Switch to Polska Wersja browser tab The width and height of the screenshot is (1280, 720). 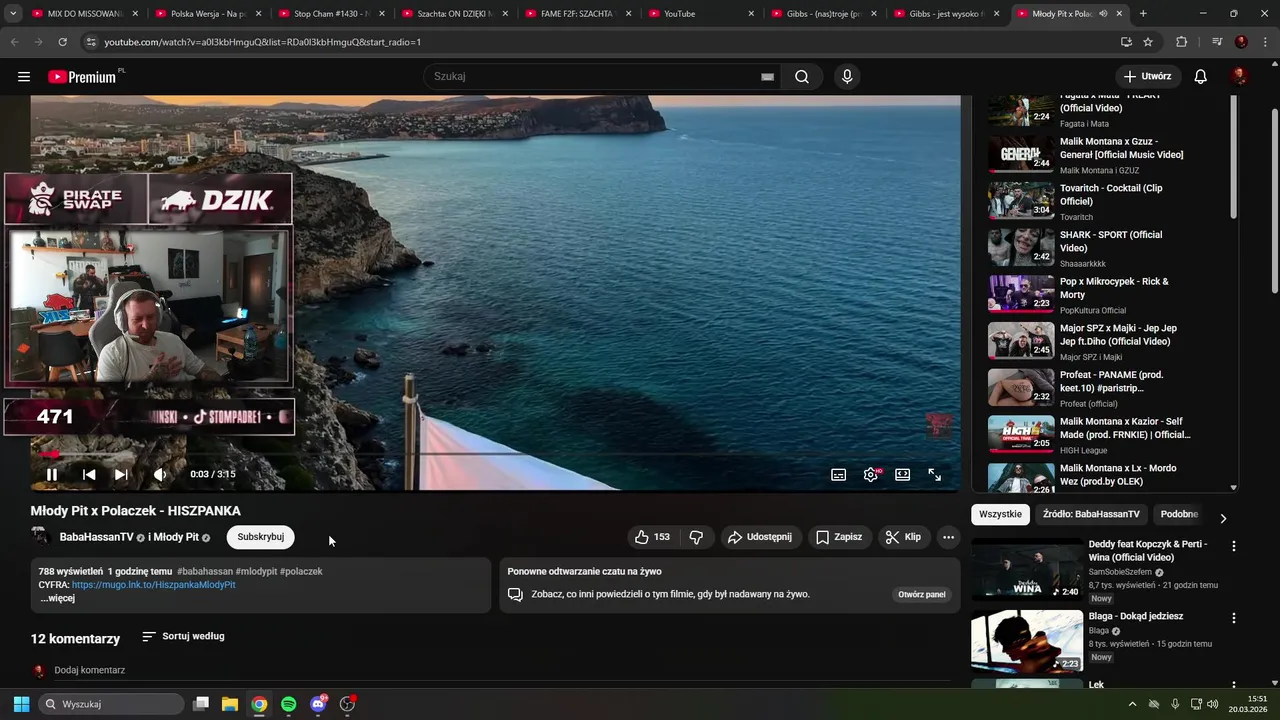tap(208, 14)
